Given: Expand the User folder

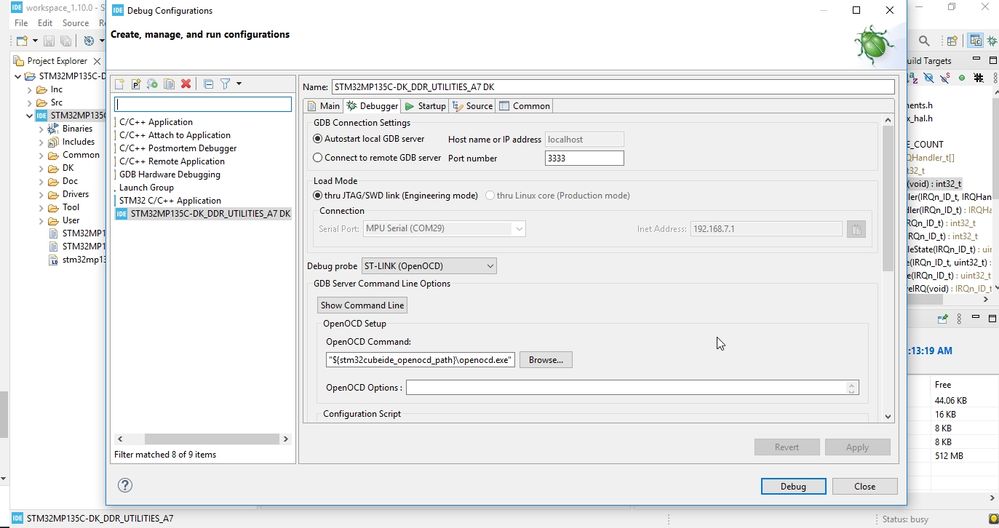Looking at the screenshot, I should pyautogui.click(x=41, y=220).
